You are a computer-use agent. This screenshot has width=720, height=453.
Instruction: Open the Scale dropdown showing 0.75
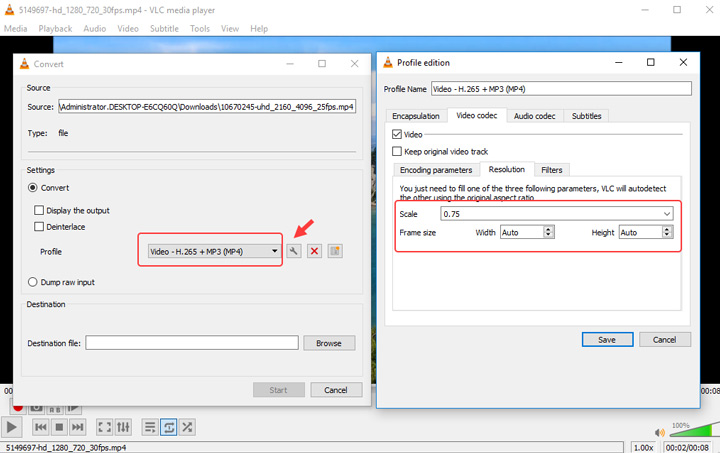[x=557, y=214]
